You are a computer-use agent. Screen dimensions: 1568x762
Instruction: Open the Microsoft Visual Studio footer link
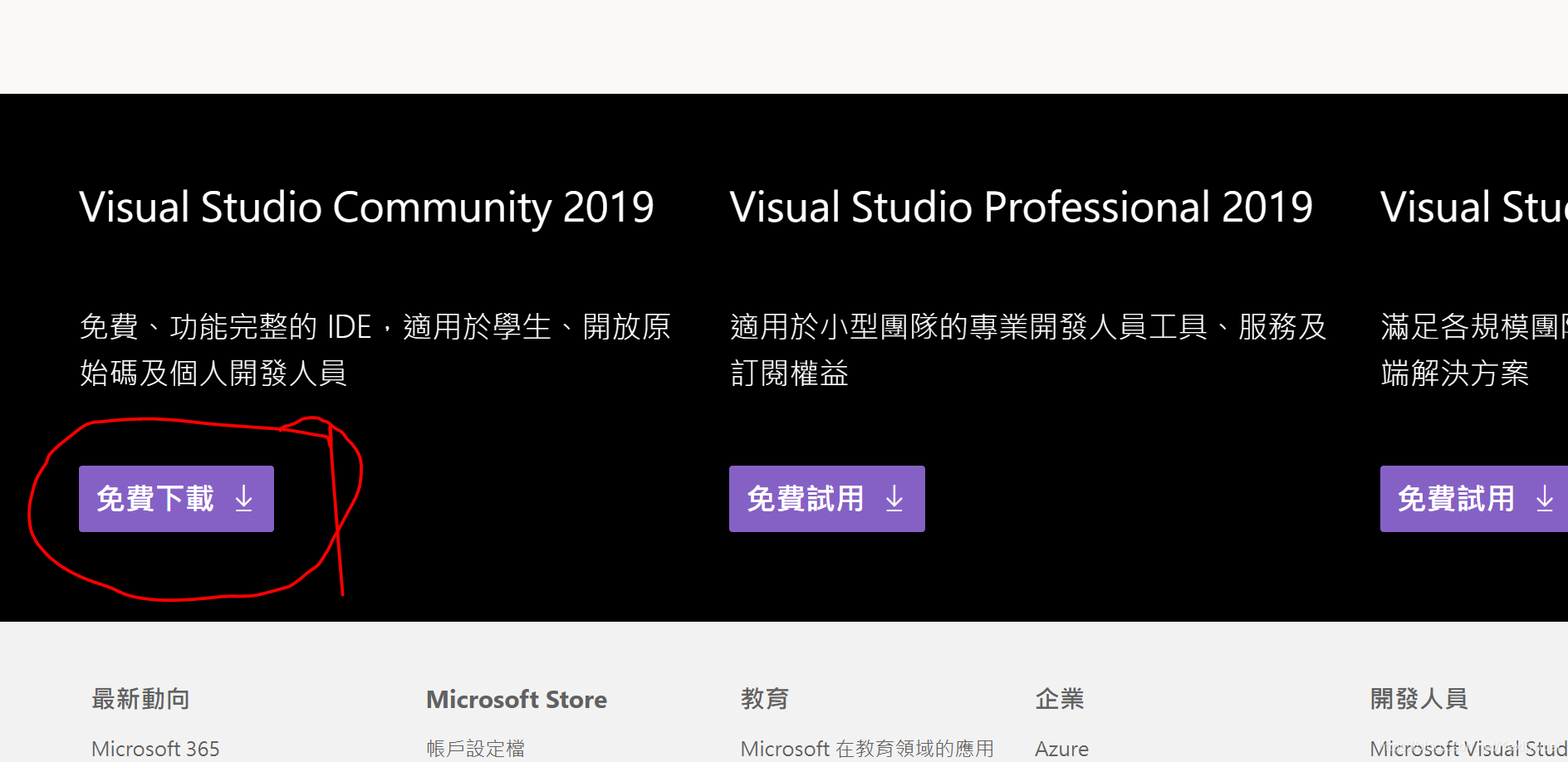[x=1468, y=749]
